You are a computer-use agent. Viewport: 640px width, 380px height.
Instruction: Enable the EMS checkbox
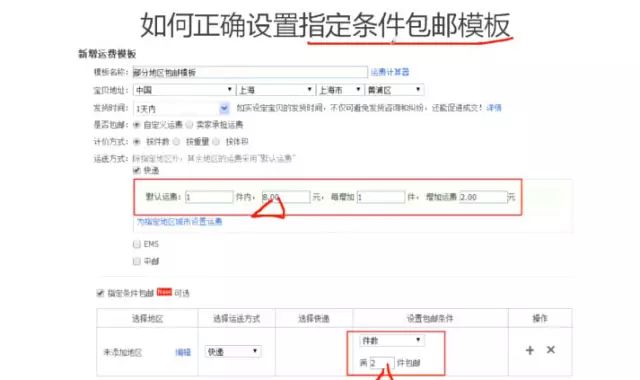click(x=137, y=244)
